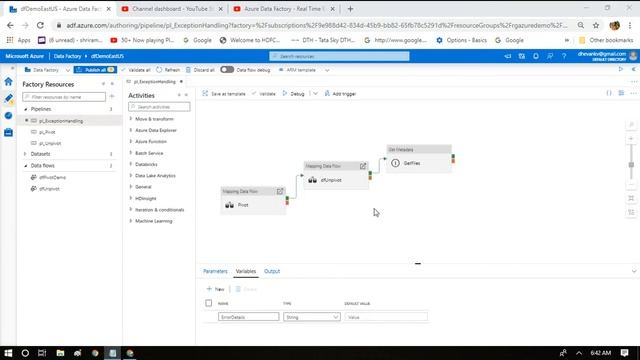The width and height of the screenshot is (640, 360).
Task: Click the default Value input field
Action: [386, 317]
